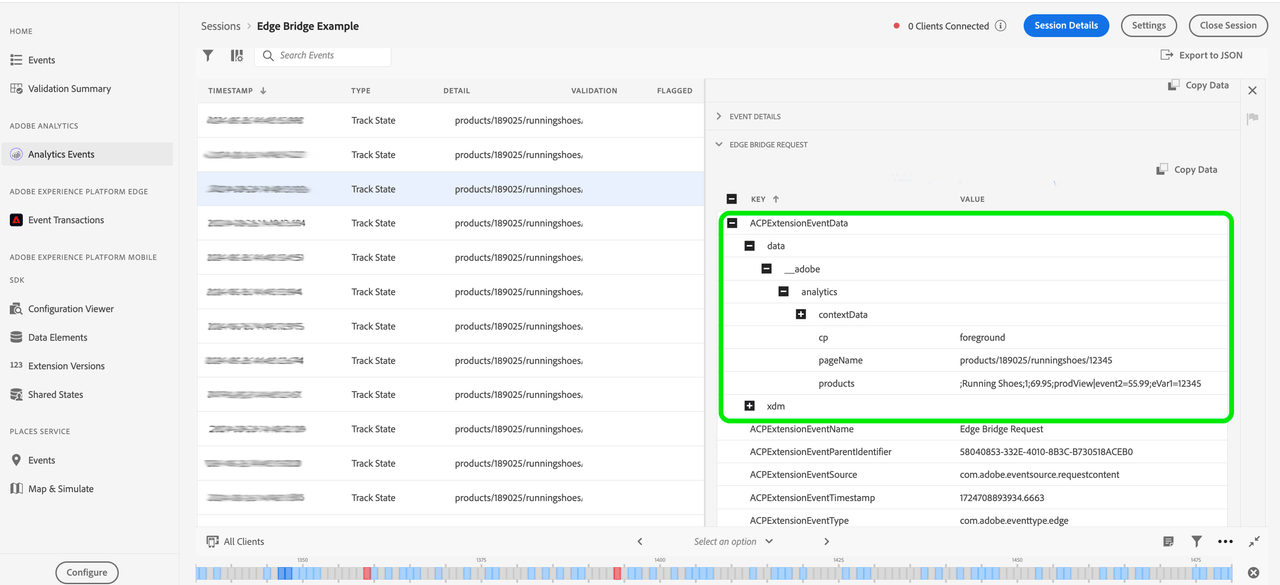Collapse the ACPExtensionEventData node
This screenshot has width=1280, height=585.
(x=732, y=224)
